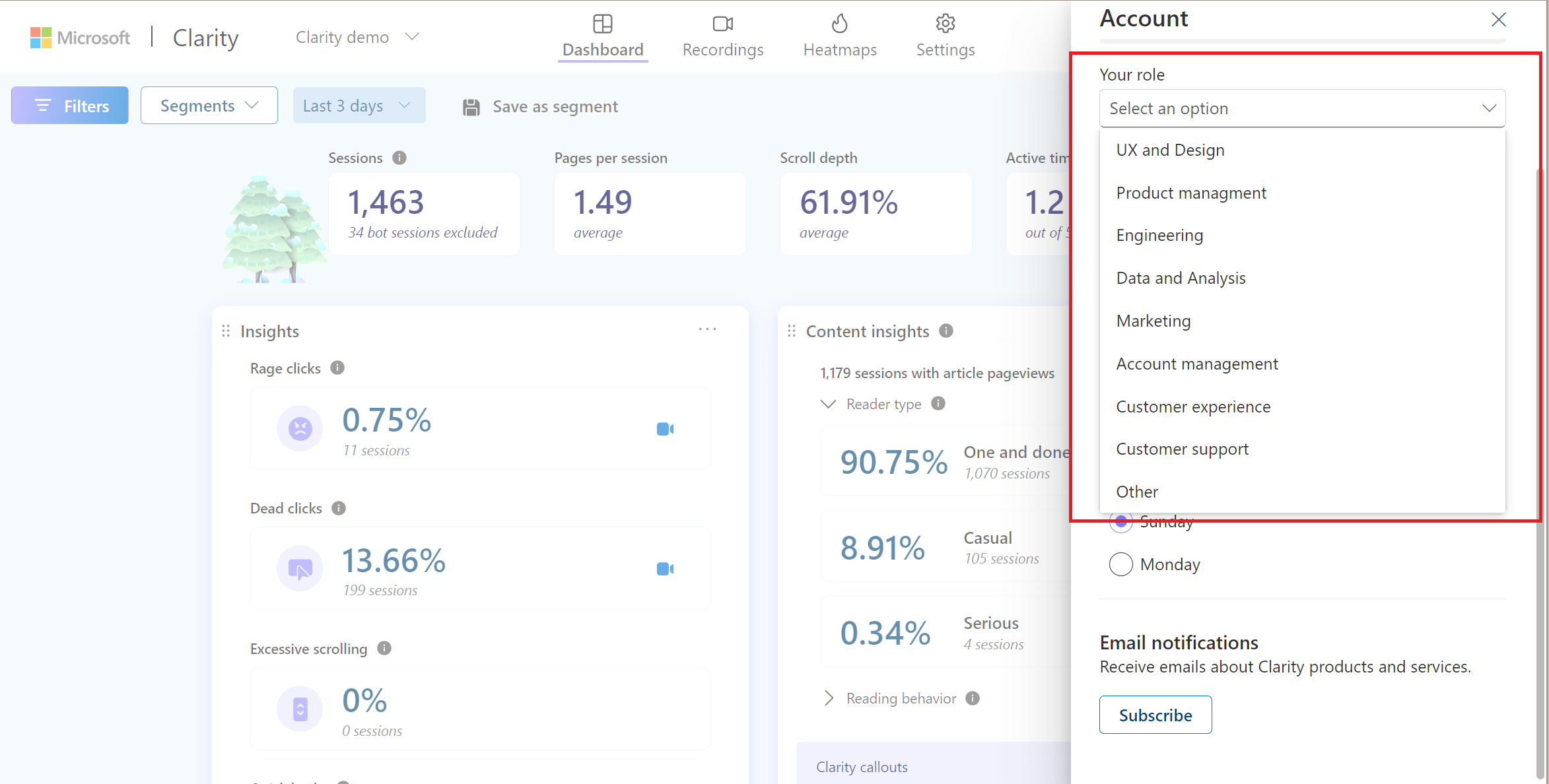Click '1,179 sessions with article pageviews' text
The height and width of the screenshot is (784, 1549).
click(937, 373)
